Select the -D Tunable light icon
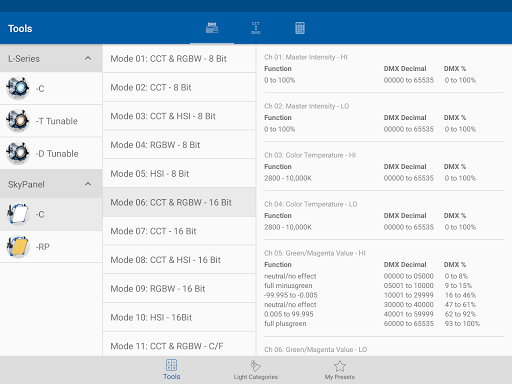Screen dimensions: 512x384 18,153
